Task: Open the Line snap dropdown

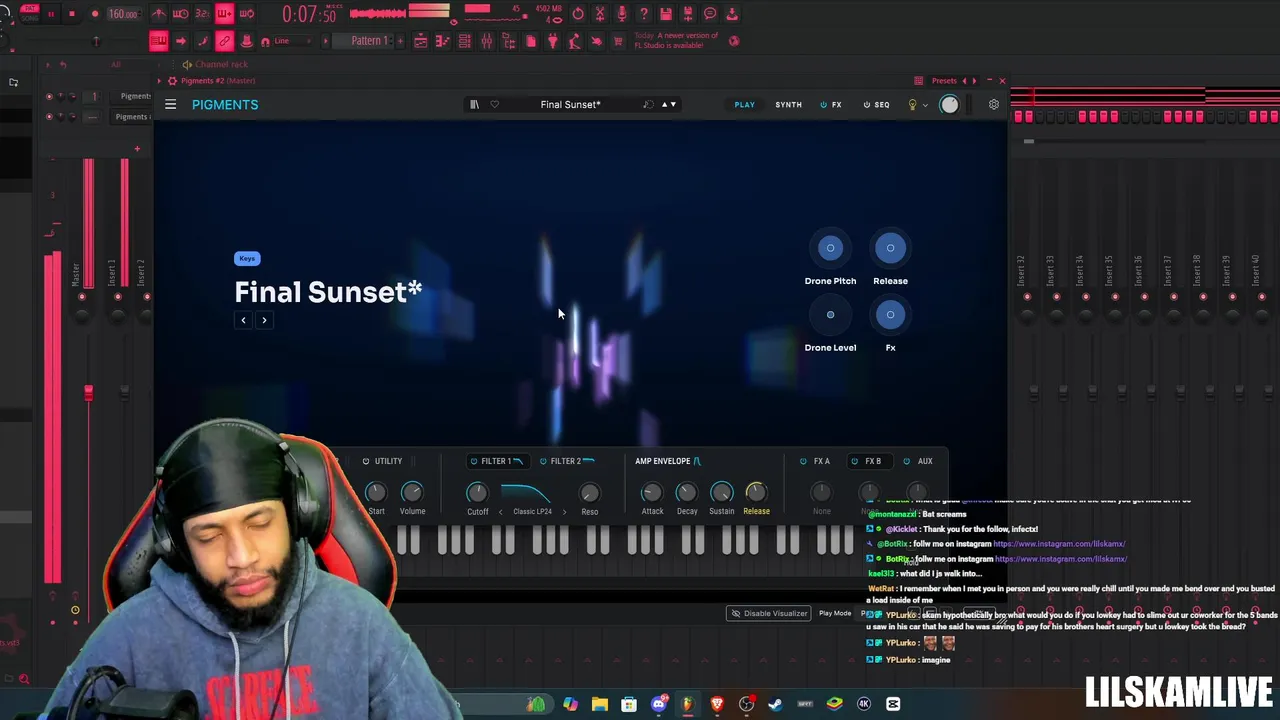Action: pos(291,41)
